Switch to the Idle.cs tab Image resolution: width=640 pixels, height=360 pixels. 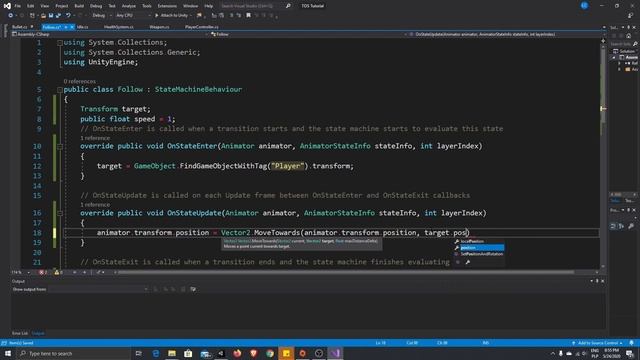click(82, 27)
